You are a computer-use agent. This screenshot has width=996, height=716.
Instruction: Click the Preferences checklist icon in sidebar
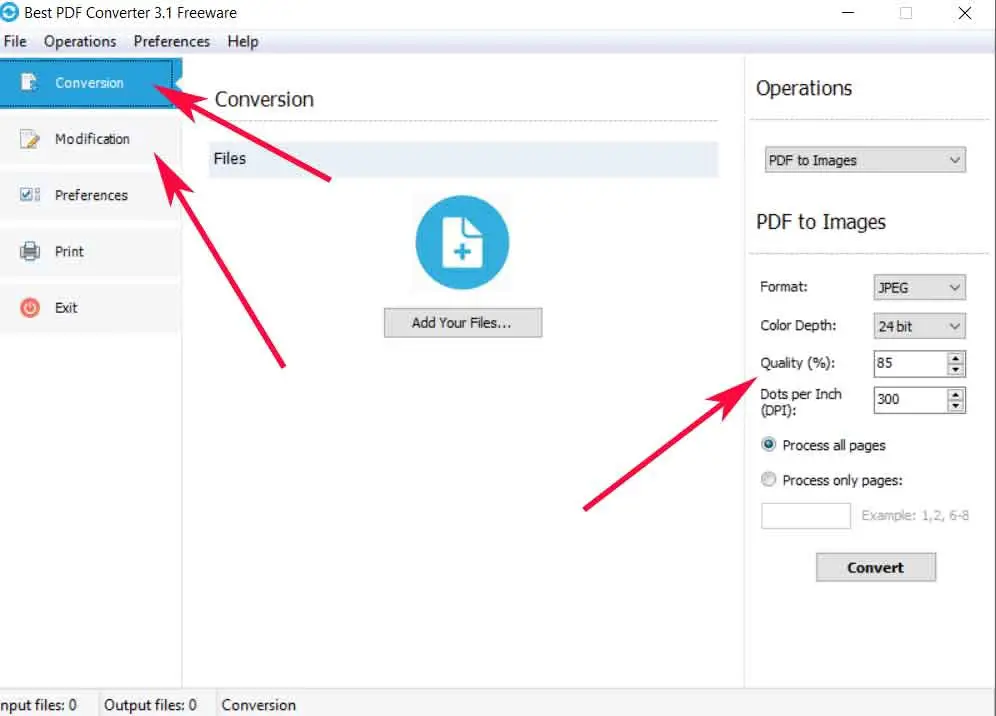point(29,194)
